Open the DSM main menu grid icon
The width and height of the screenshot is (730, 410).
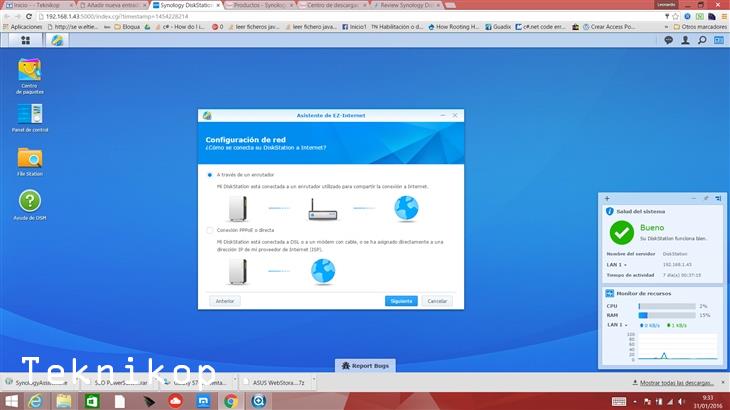(x=25, y=40)
